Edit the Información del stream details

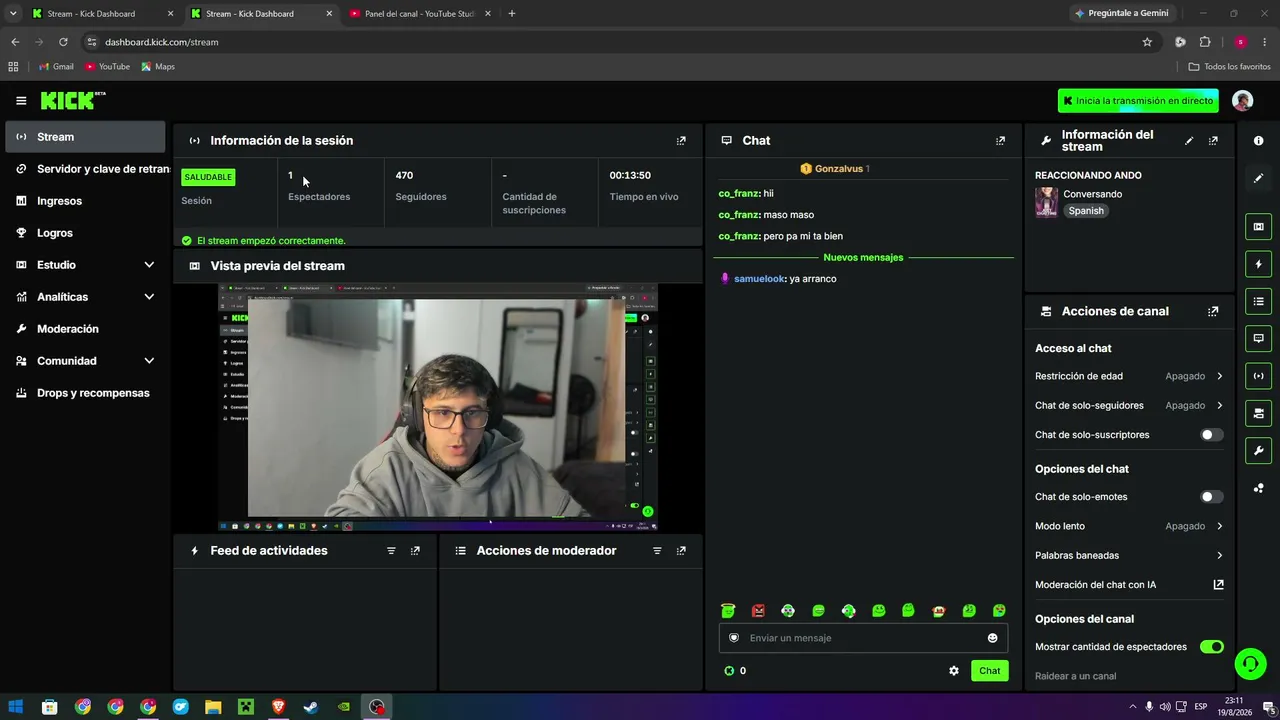click(1189, 141)
